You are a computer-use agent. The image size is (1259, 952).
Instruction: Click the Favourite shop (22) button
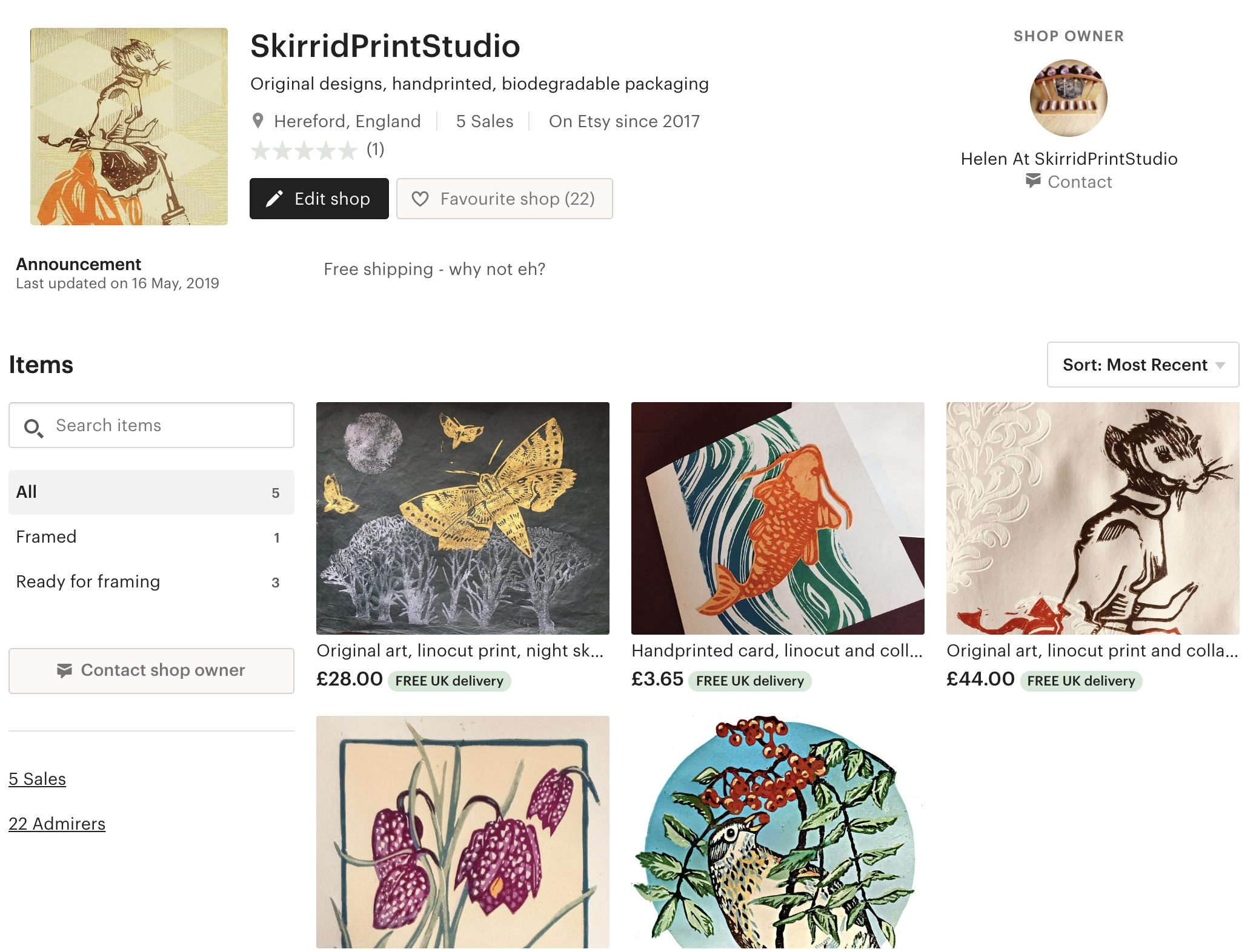[504, 199]
